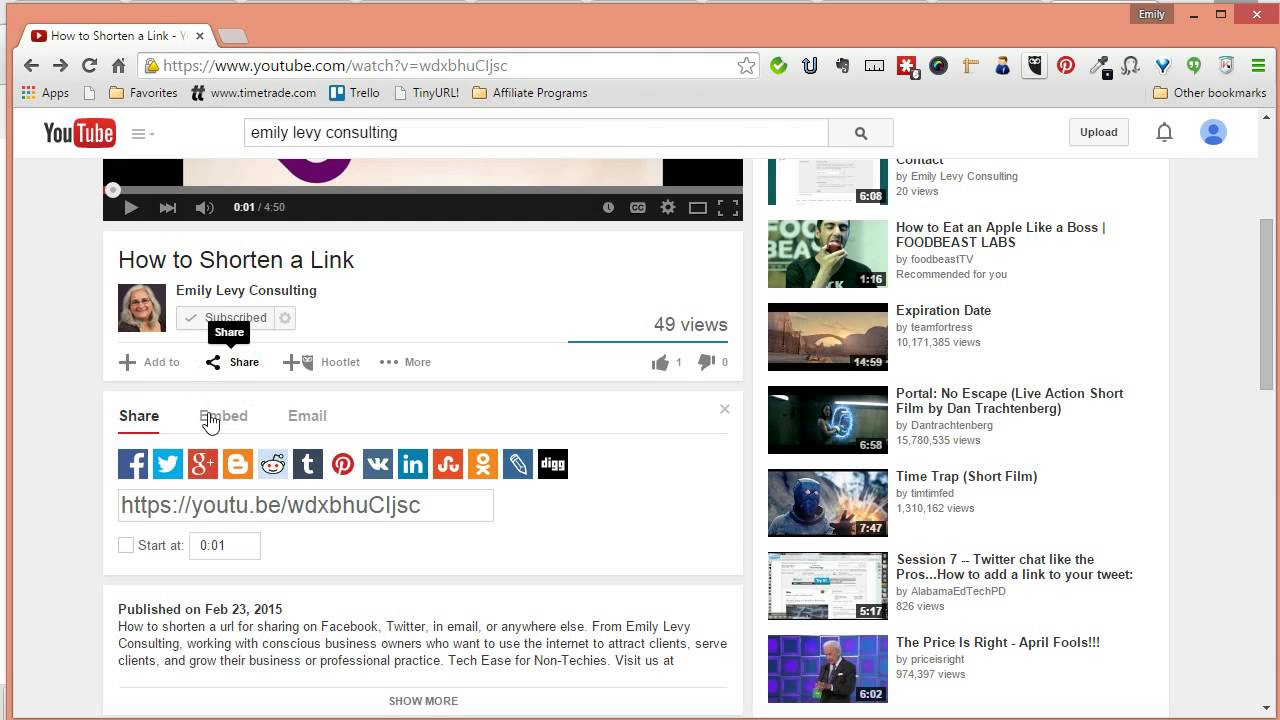Share the video on LinkedIn
The width and height of the screenshot is (1280, 720).
413,464
